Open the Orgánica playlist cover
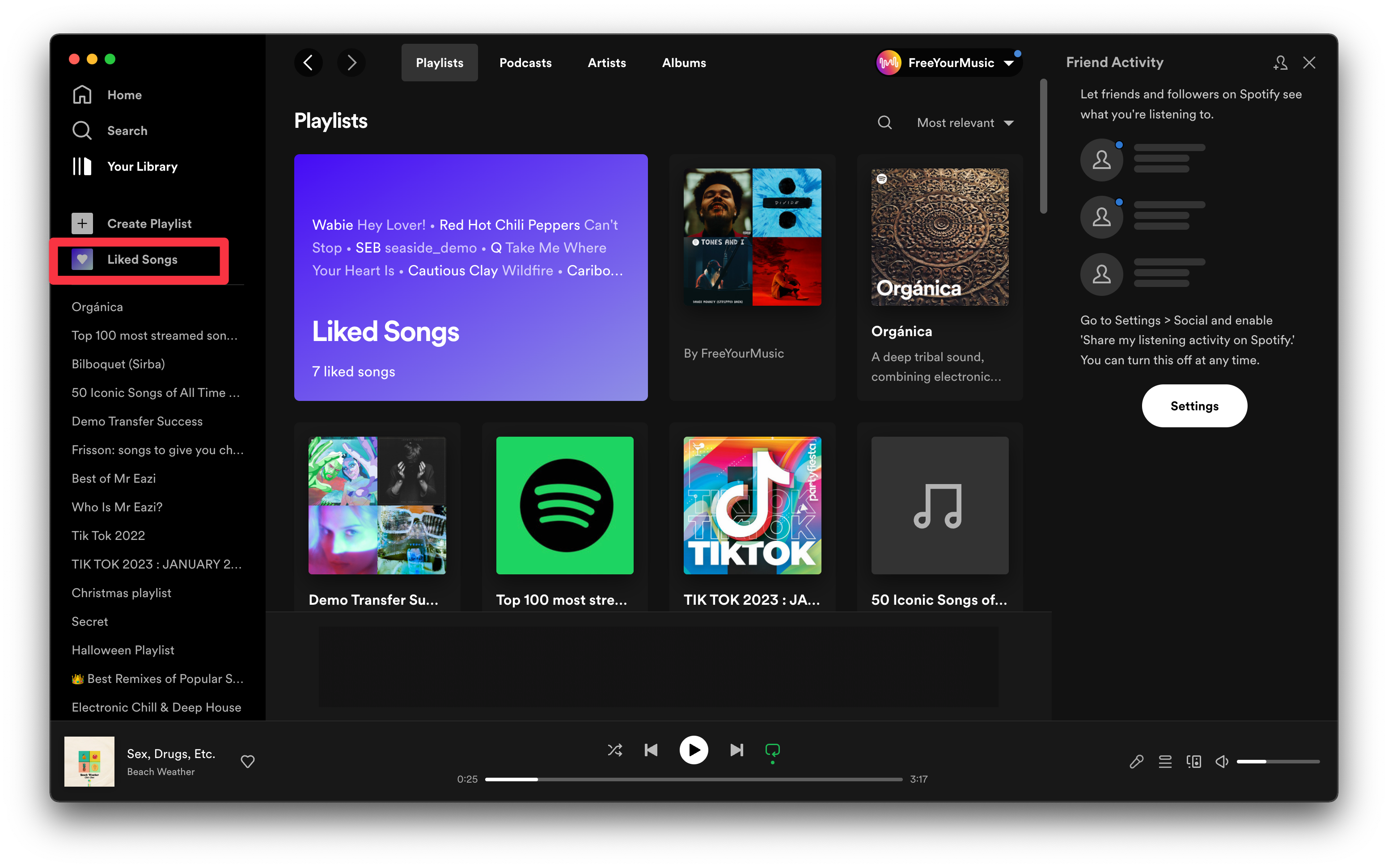 point(939,237)
